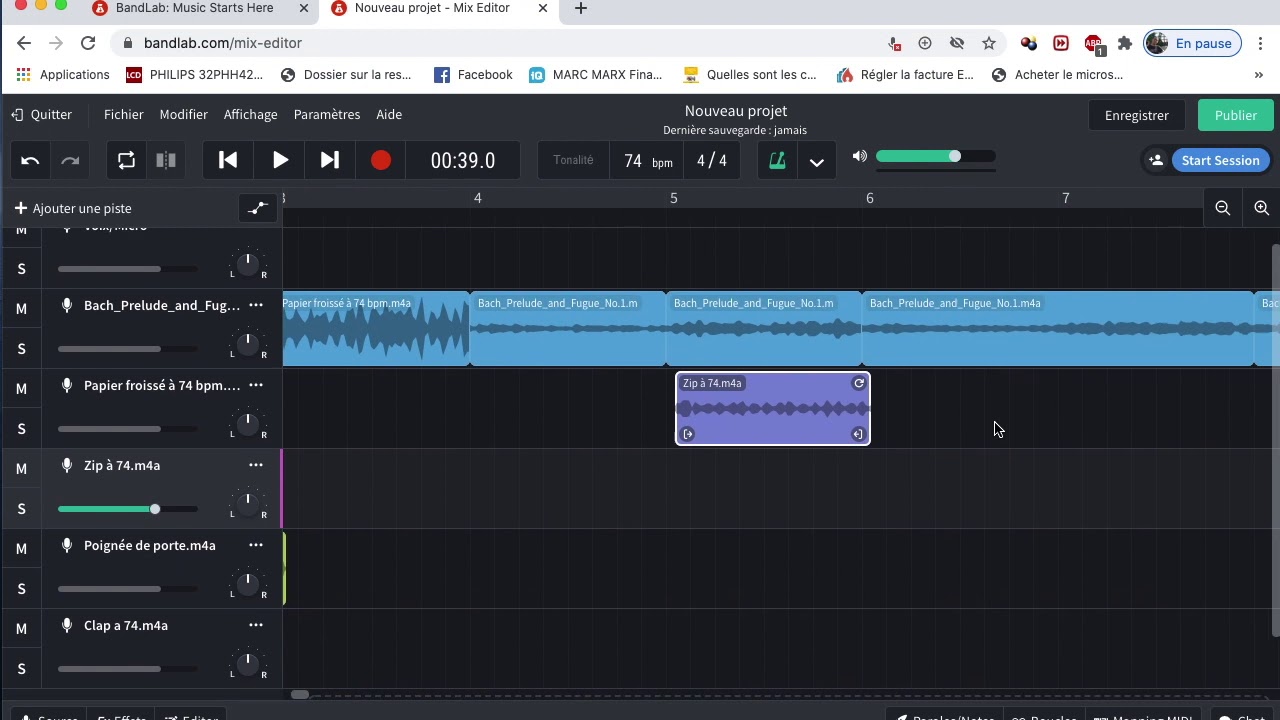Mute the Papier froissé à 74 bpm track
The width and height of the screenshot is (1280, 720).
coord(21,389)
